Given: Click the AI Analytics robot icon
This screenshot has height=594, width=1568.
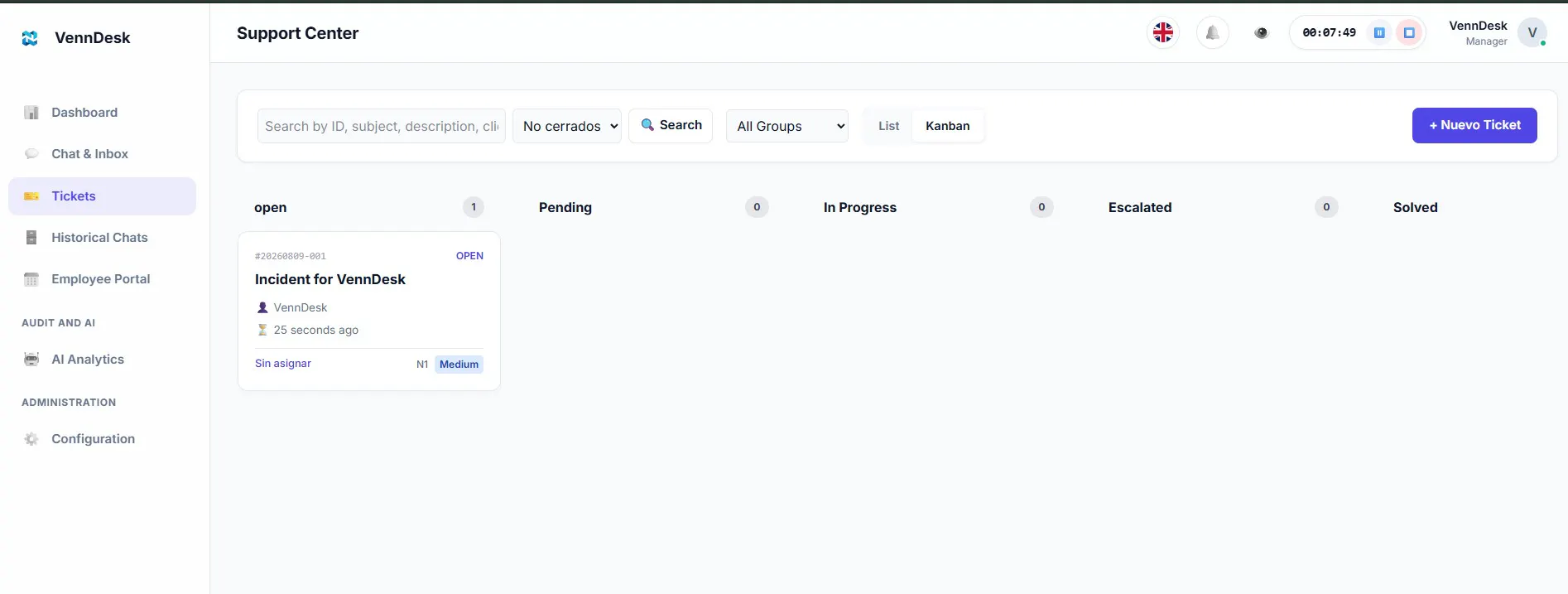Looking at the screenshot, I should click(x=31, y=360).
